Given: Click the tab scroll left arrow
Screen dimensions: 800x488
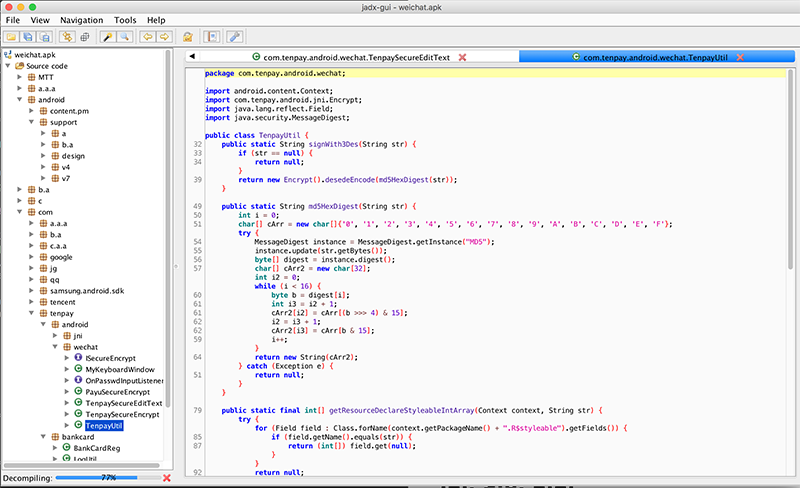Looking at the screenshot, I should [192, 57].
